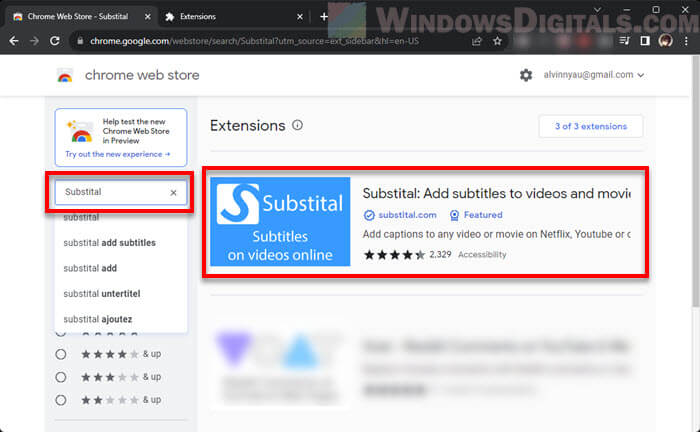
Task: Choose suggestion 'substital ajoutez'
Action: coord(121,319)
